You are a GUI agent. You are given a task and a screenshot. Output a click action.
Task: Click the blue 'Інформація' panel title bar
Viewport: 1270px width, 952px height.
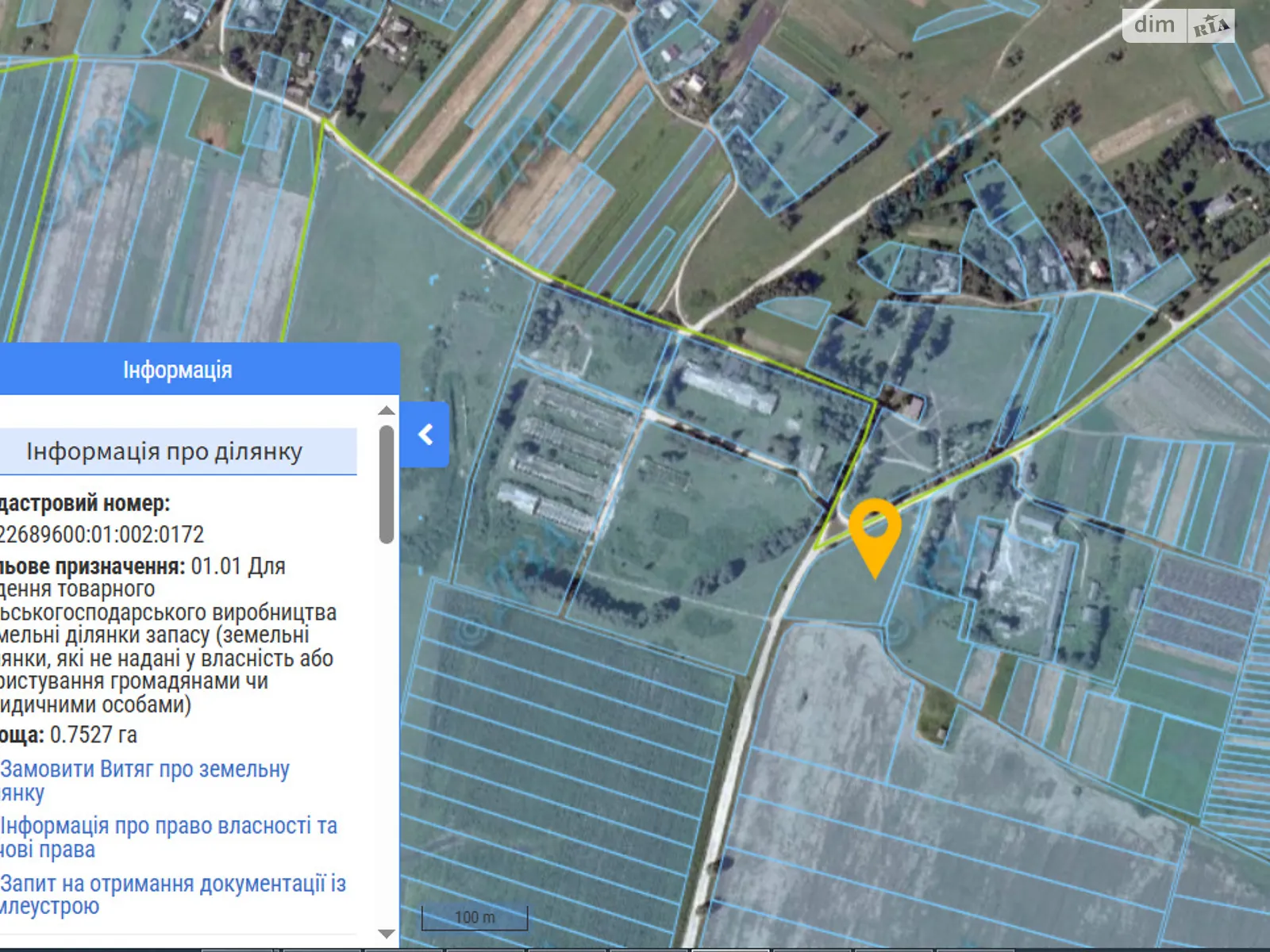(178, 370)
